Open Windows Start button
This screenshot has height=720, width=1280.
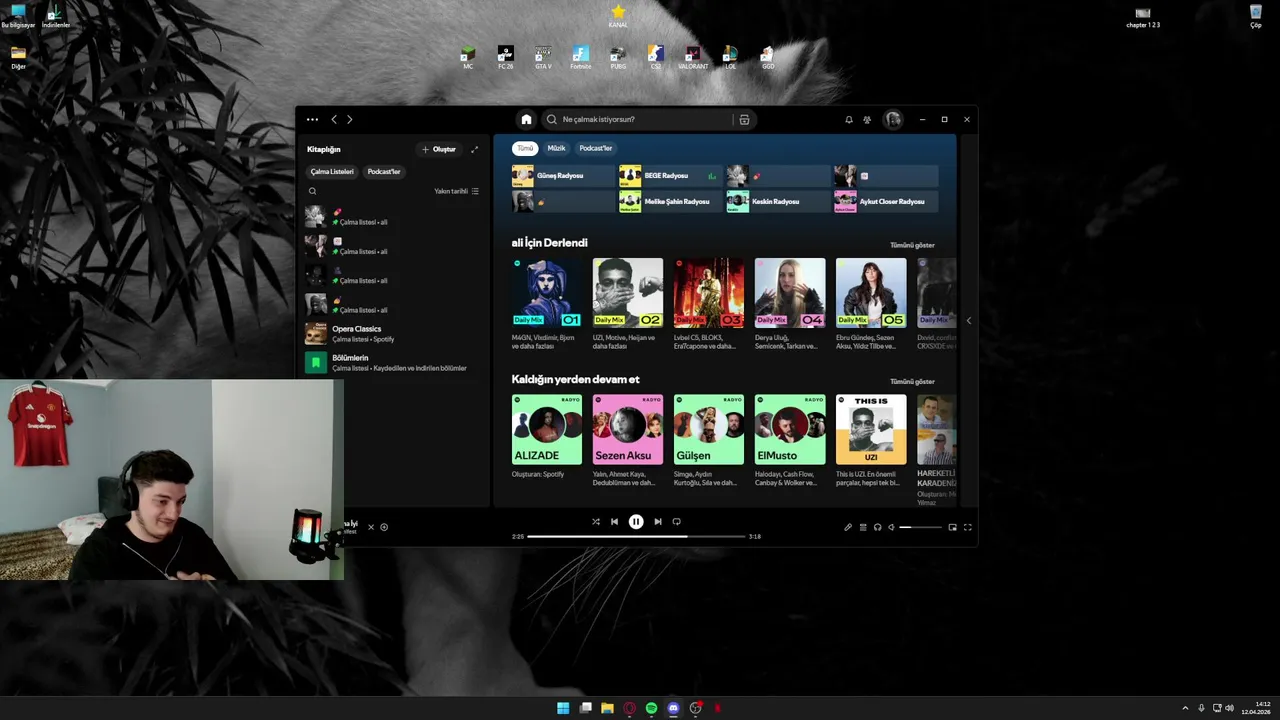(x=563, y=708)
